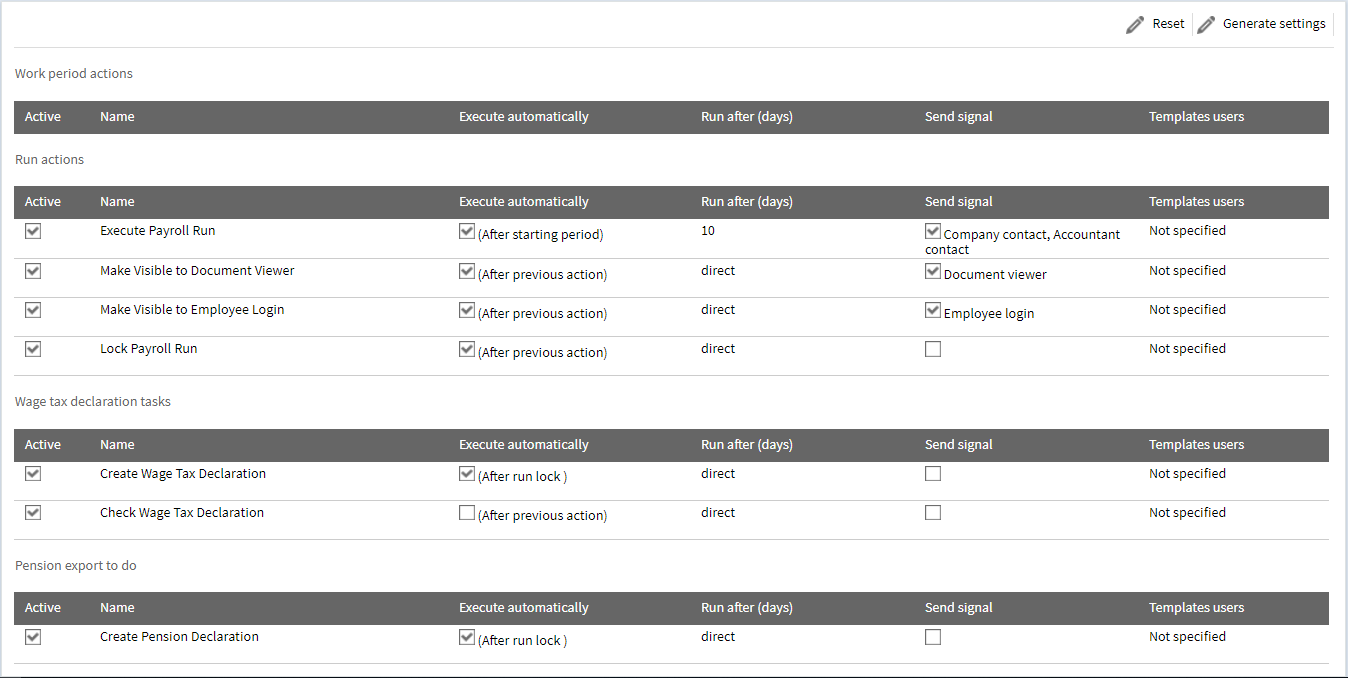Toggle Active checkbox for Make Visible to Employee Login
This screenshot has width=1348, height=678.
33,310
